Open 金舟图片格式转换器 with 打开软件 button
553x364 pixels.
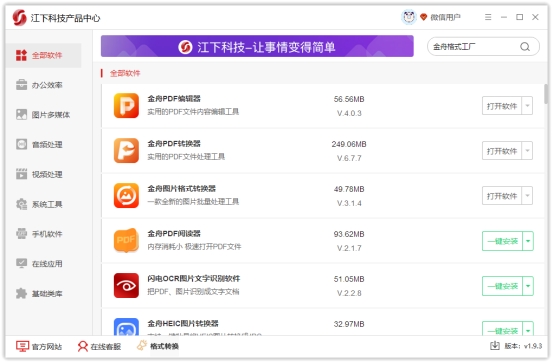pos(502,196)
